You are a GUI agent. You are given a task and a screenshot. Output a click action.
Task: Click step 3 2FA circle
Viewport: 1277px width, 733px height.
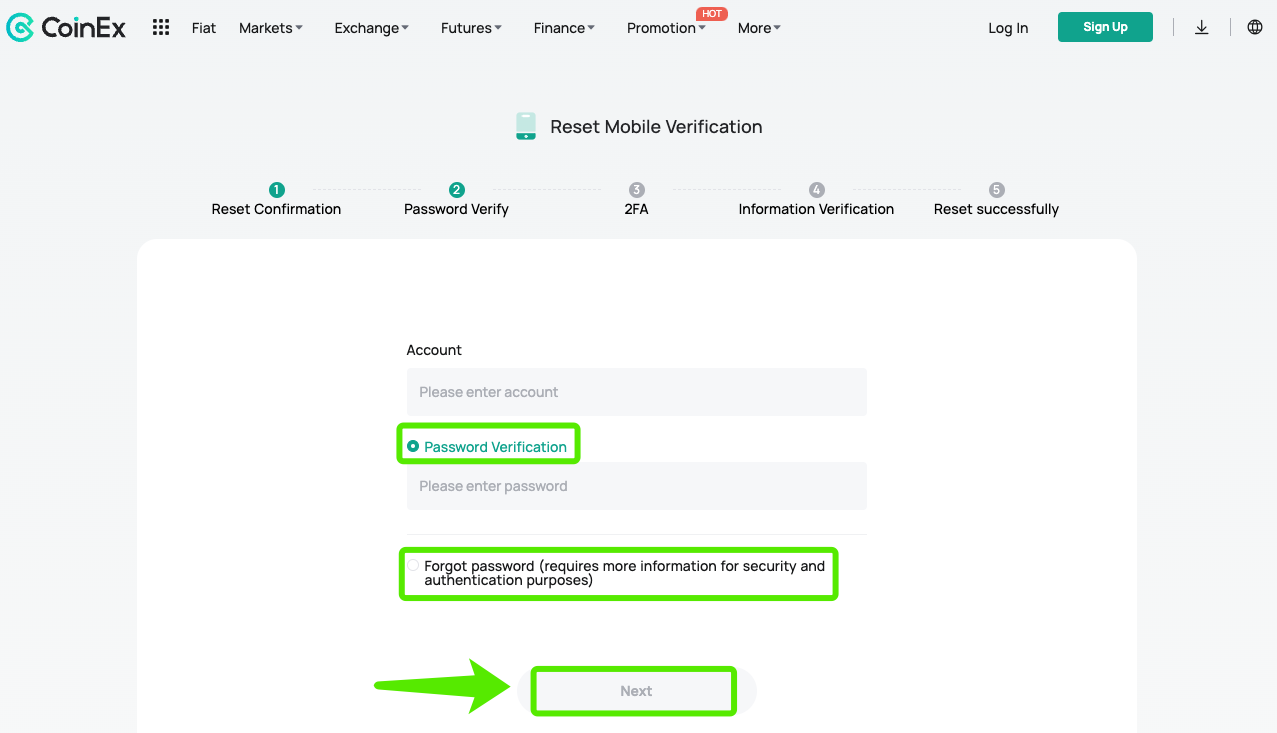[637, 190]
